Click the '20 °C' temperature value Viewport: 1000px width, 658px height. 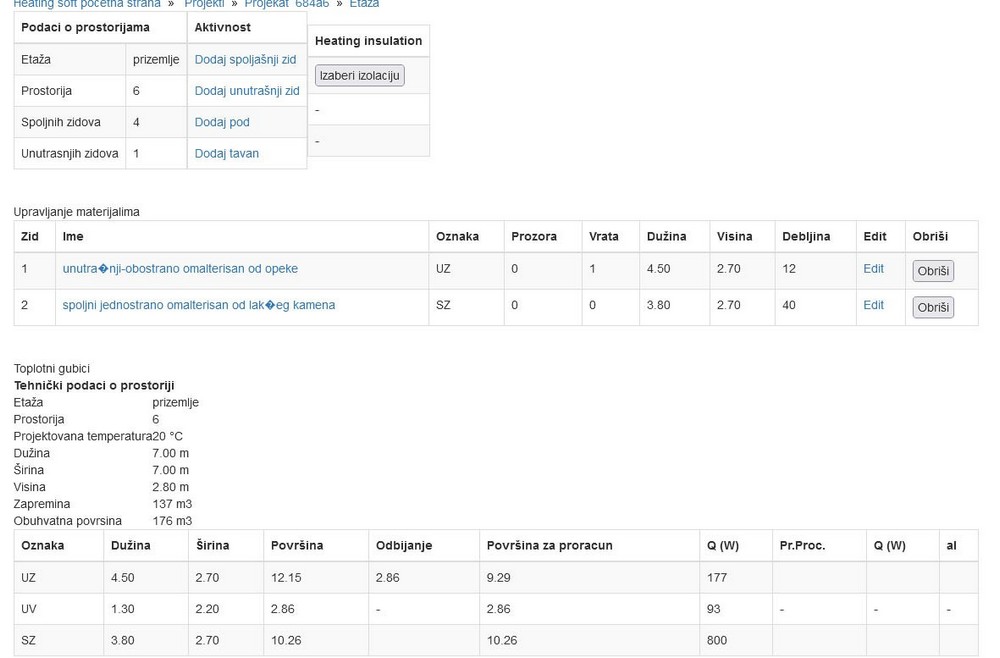tap(168, 436)
